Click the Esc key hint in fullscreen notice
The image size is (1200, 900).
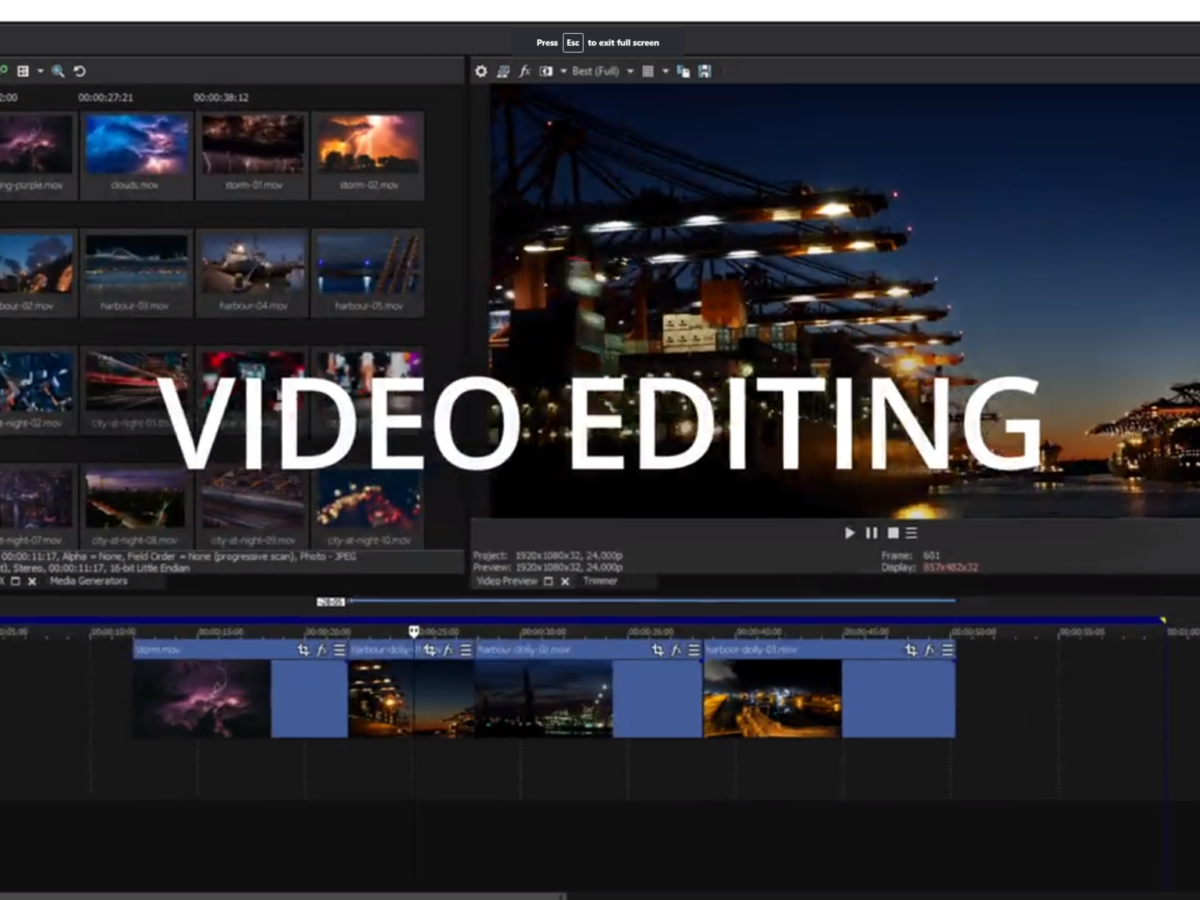click(x=573, y=43)
